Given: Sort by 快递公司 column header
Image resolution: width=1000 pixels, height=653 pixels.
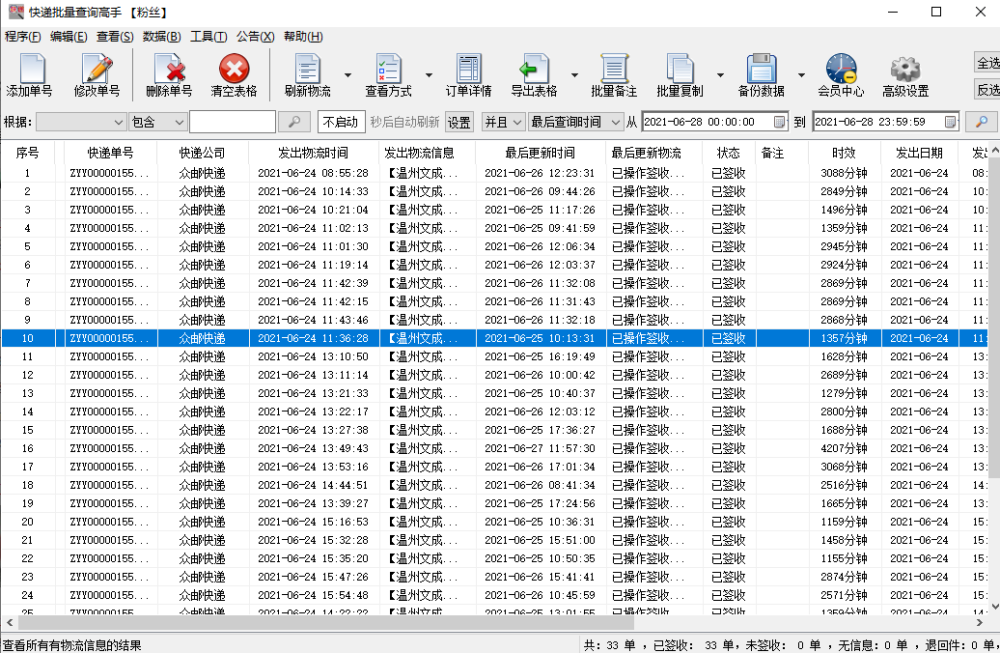Looking at the screenshot, I should tap(202, 153).
